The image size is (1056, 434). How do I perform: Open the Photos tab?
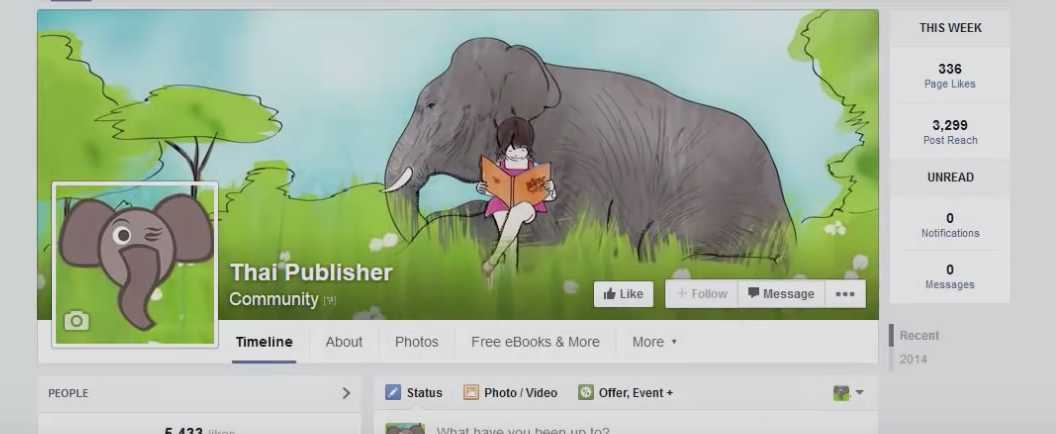[416, 342]
